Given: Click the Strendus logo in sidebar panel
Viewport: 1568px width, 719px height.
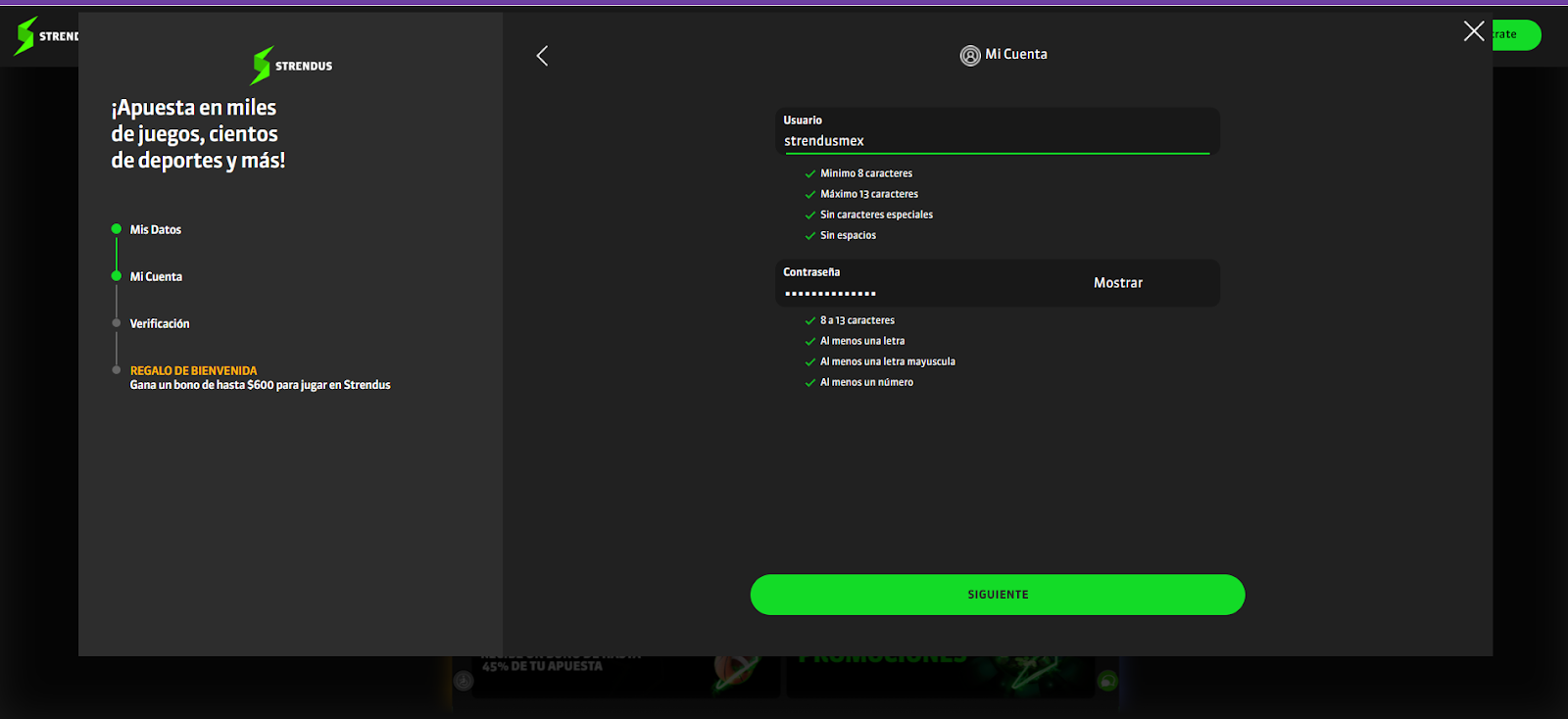Looking at the screenshot, I should 292,66.
